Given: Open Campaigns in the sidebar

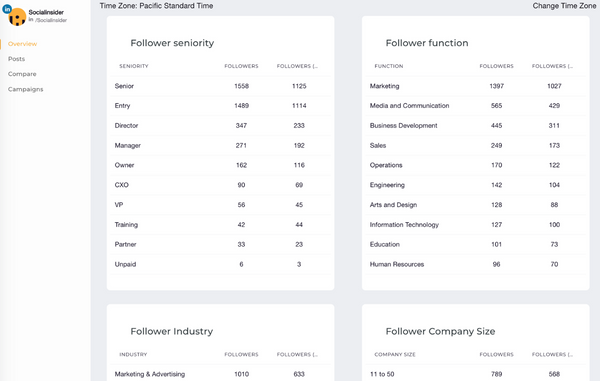Looking at the screenshot, I should coord(26,90).
